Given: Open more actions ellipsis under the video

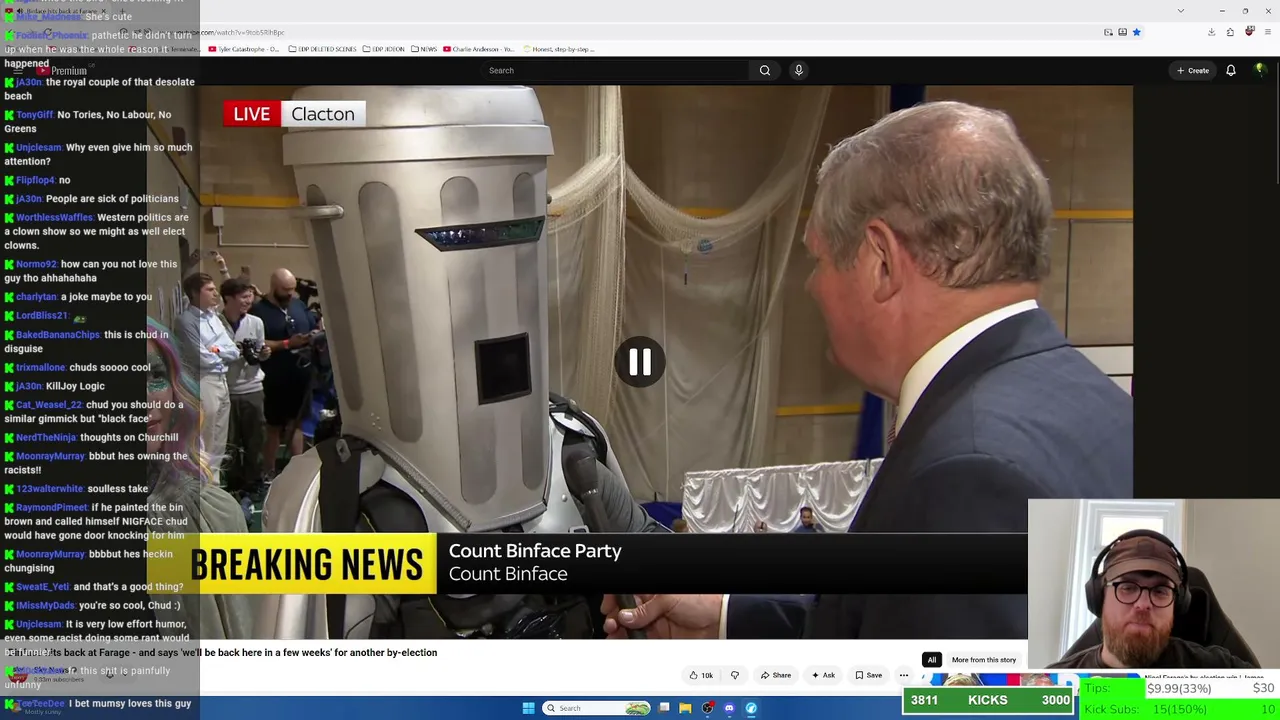Looking at the screenshot, I should point(904,675).
